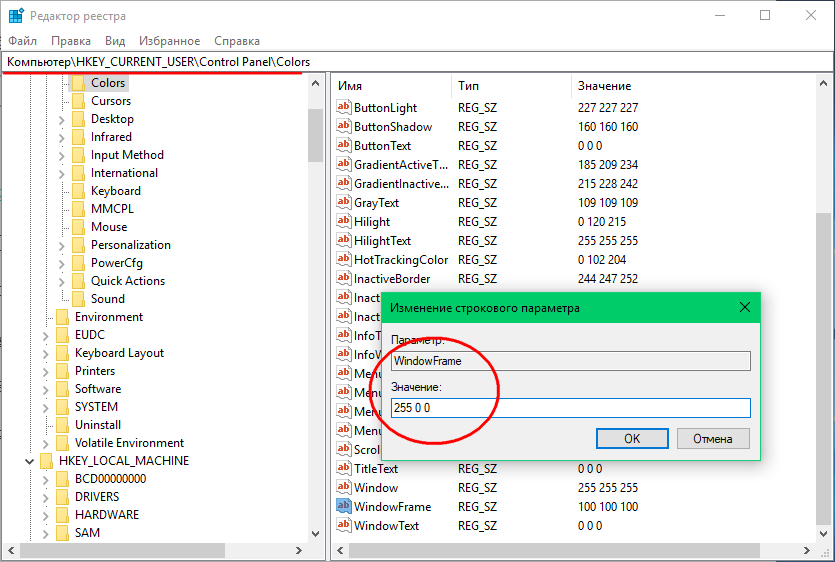
Task: Expand the International key
Action: (61, 174)
